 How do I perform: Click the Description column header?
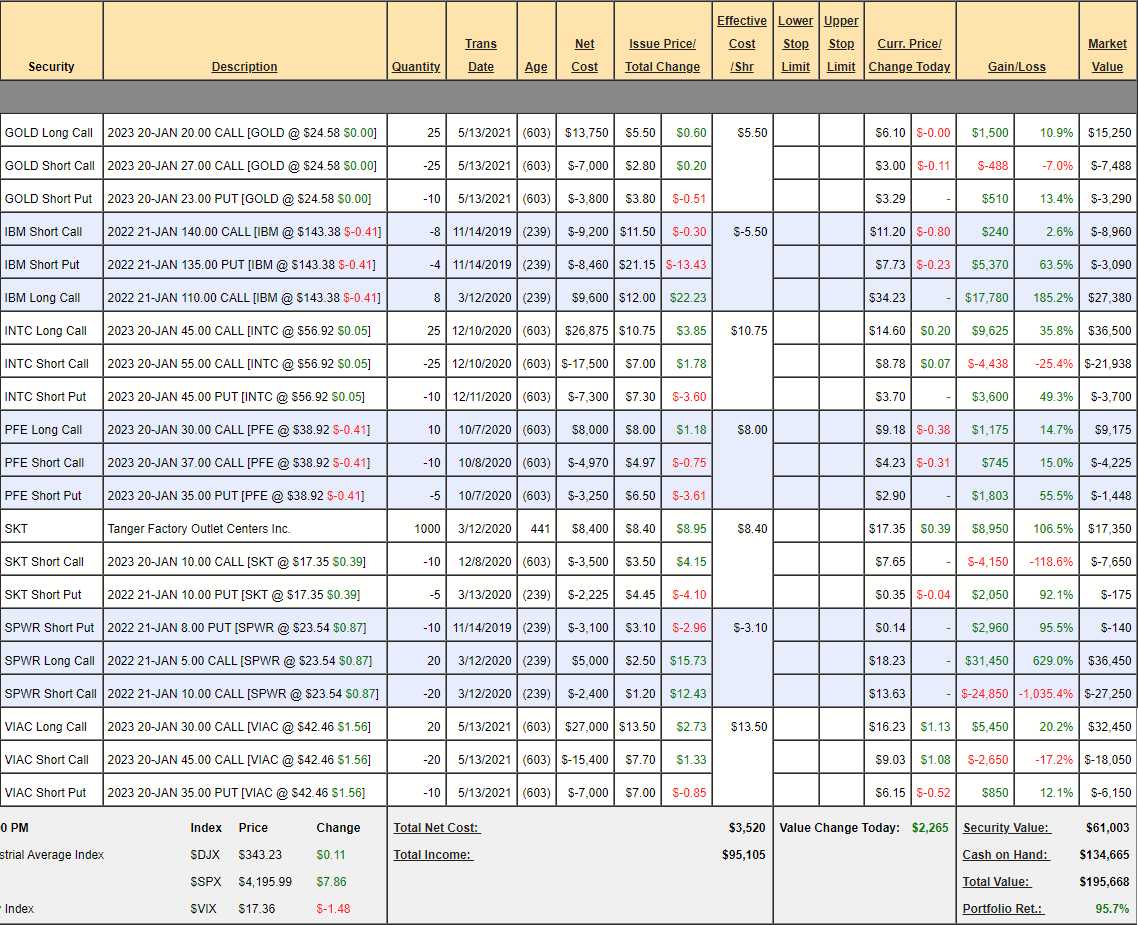[x=244, y=67]
